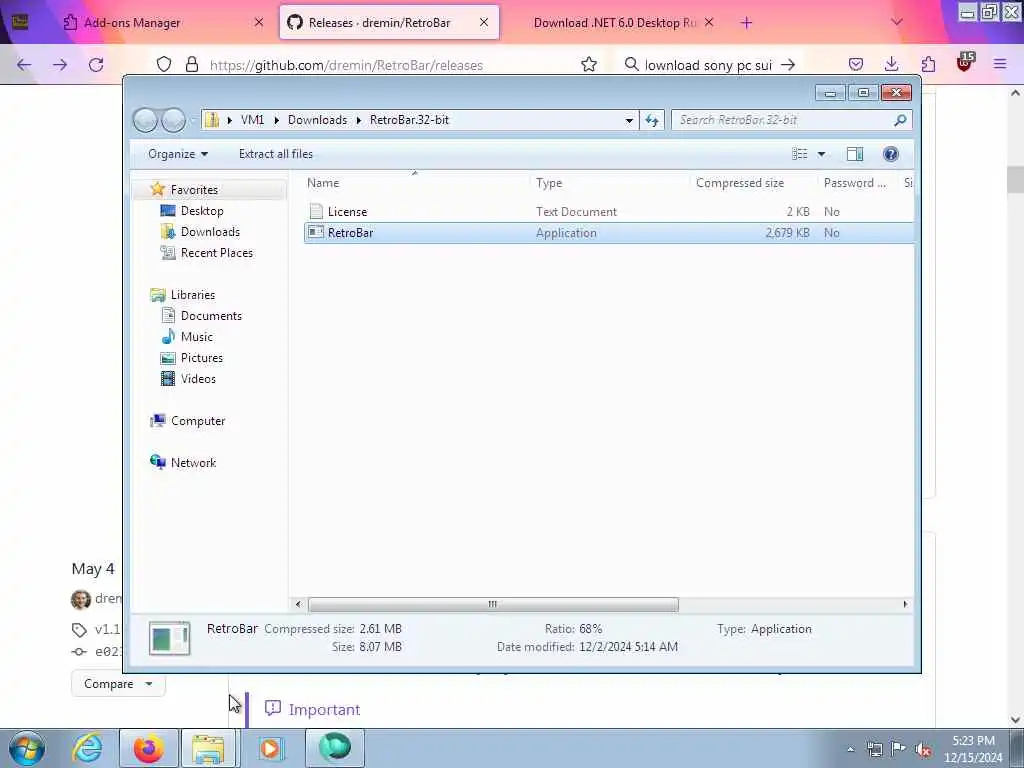The image size is (1024, 768).
Task: Refresh the Explorer folder view
Action: pyautogui.click(x=652, y=120)
